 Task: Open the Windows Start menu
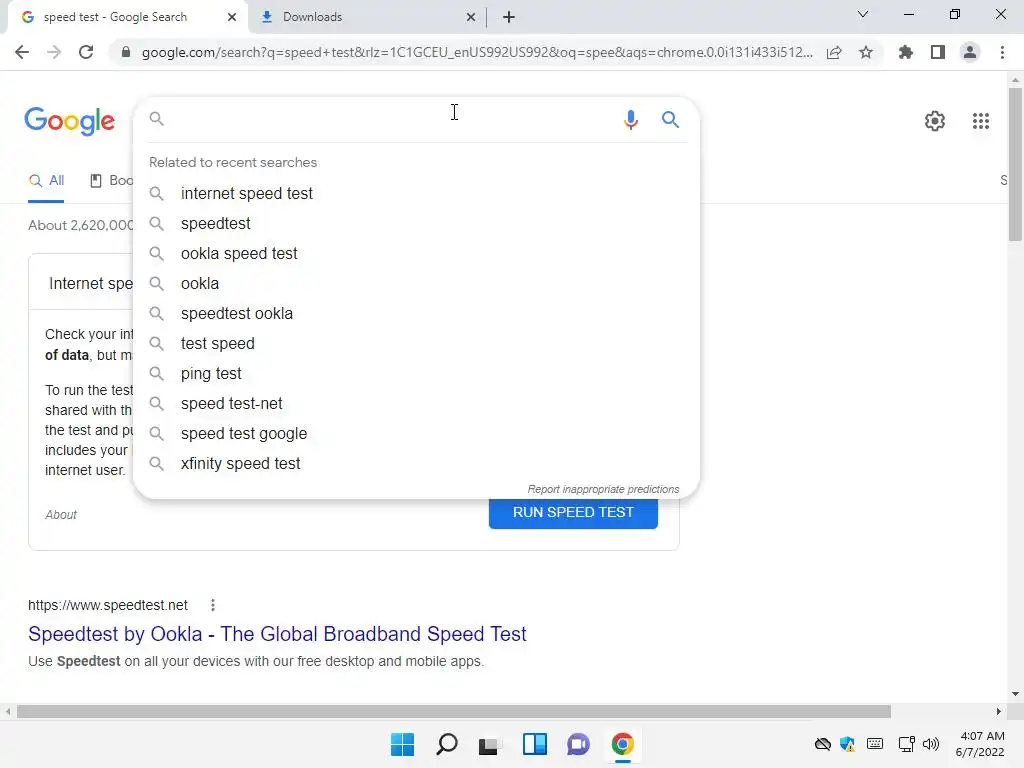[x=402, y=744]
